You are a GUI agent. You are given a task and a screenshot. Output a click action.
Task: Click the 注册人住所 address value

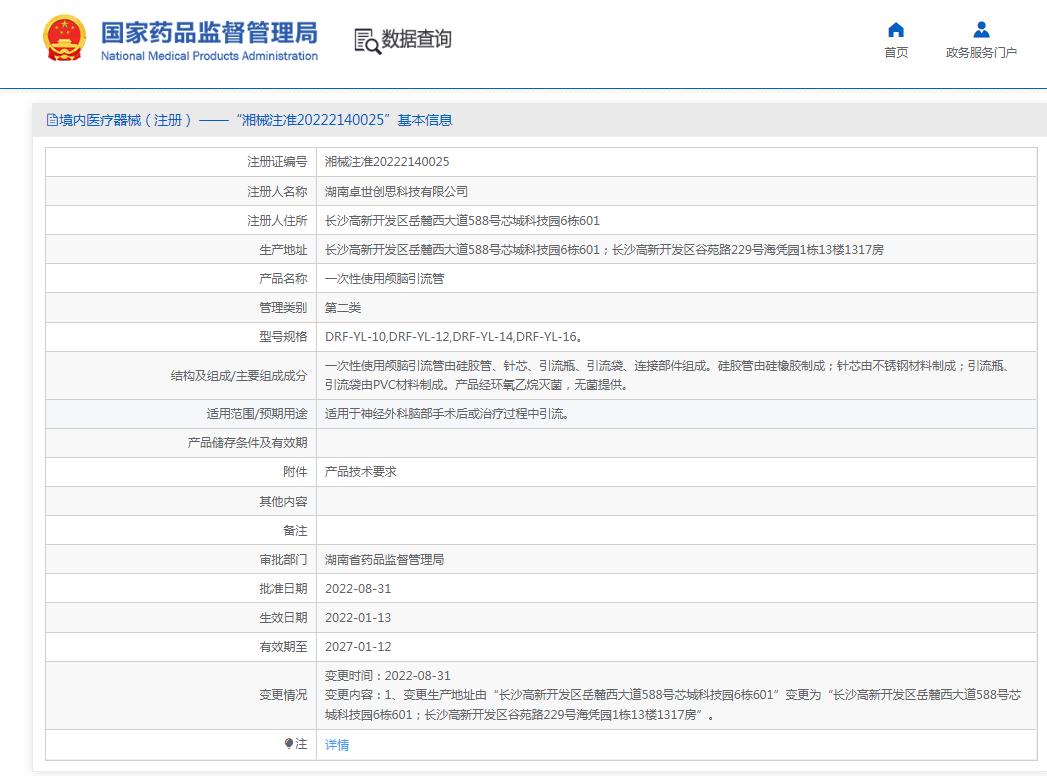click(x=462, y=221)
